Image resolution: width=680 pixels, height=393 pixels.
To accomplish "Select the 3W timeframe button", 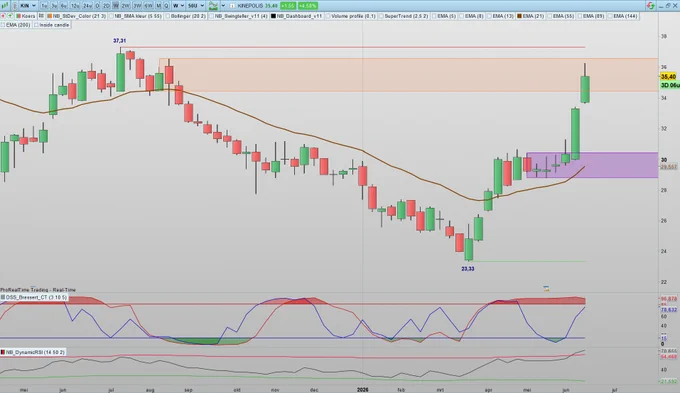I will [137, 6].
